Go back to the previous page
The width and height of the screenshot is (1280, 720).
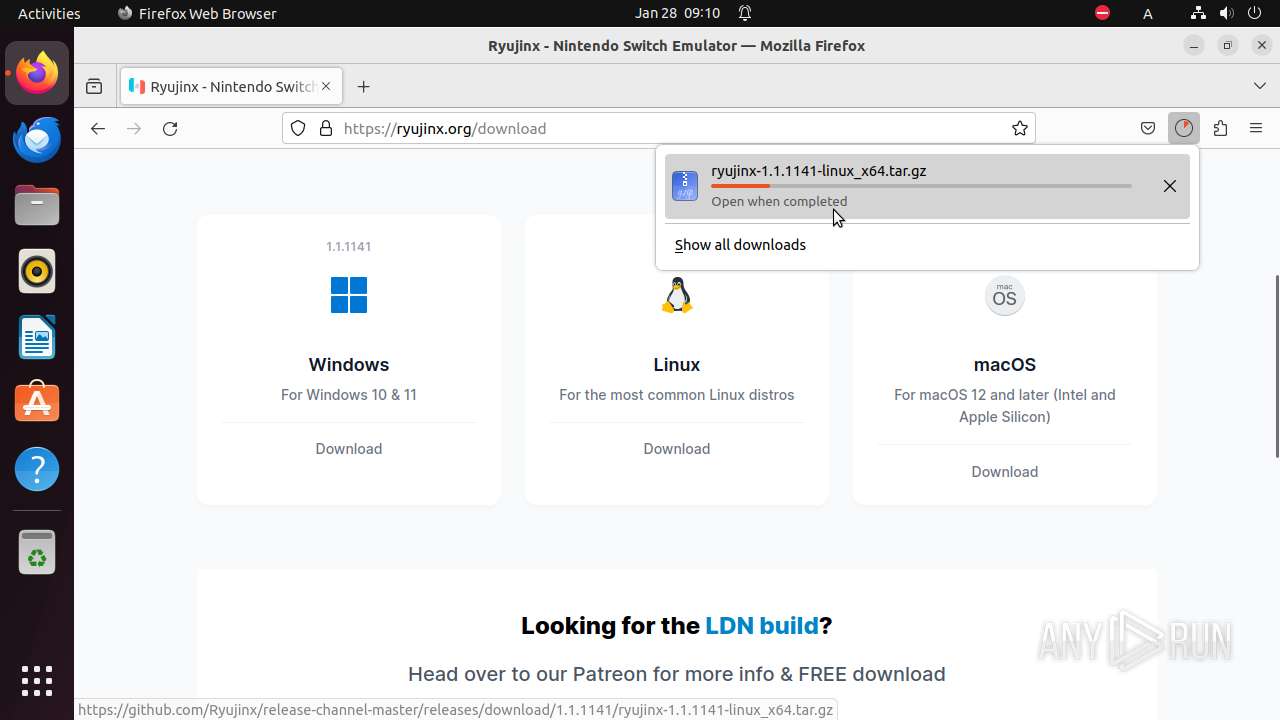point(97,128)
